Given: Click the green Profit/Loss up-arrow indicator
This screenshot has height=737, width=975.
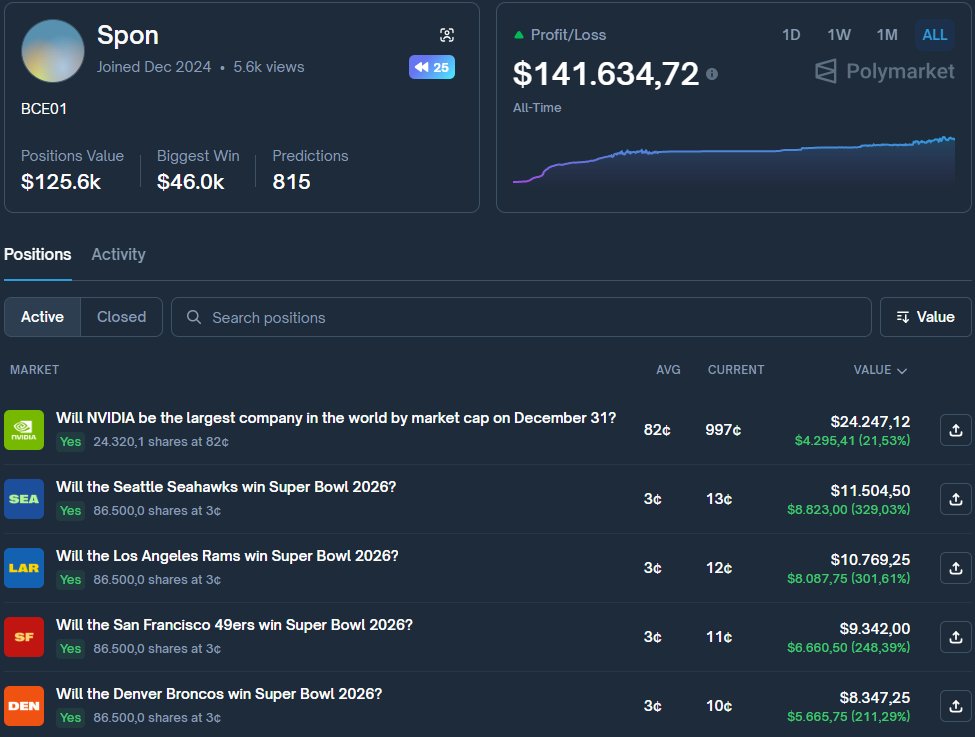Looking at the screenshot, I should point(519,35).
